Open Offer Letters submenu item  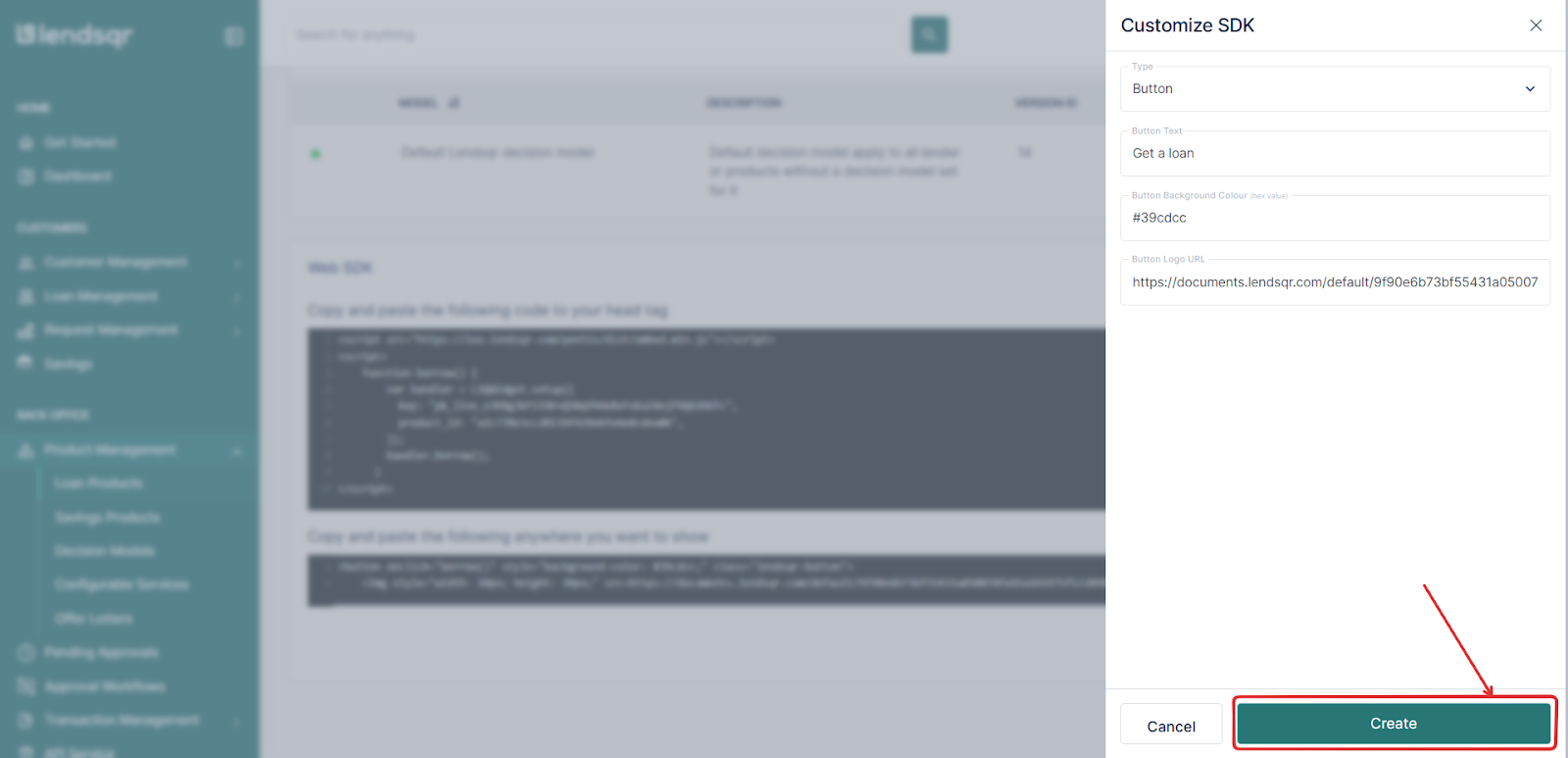[x=93, y=619]
